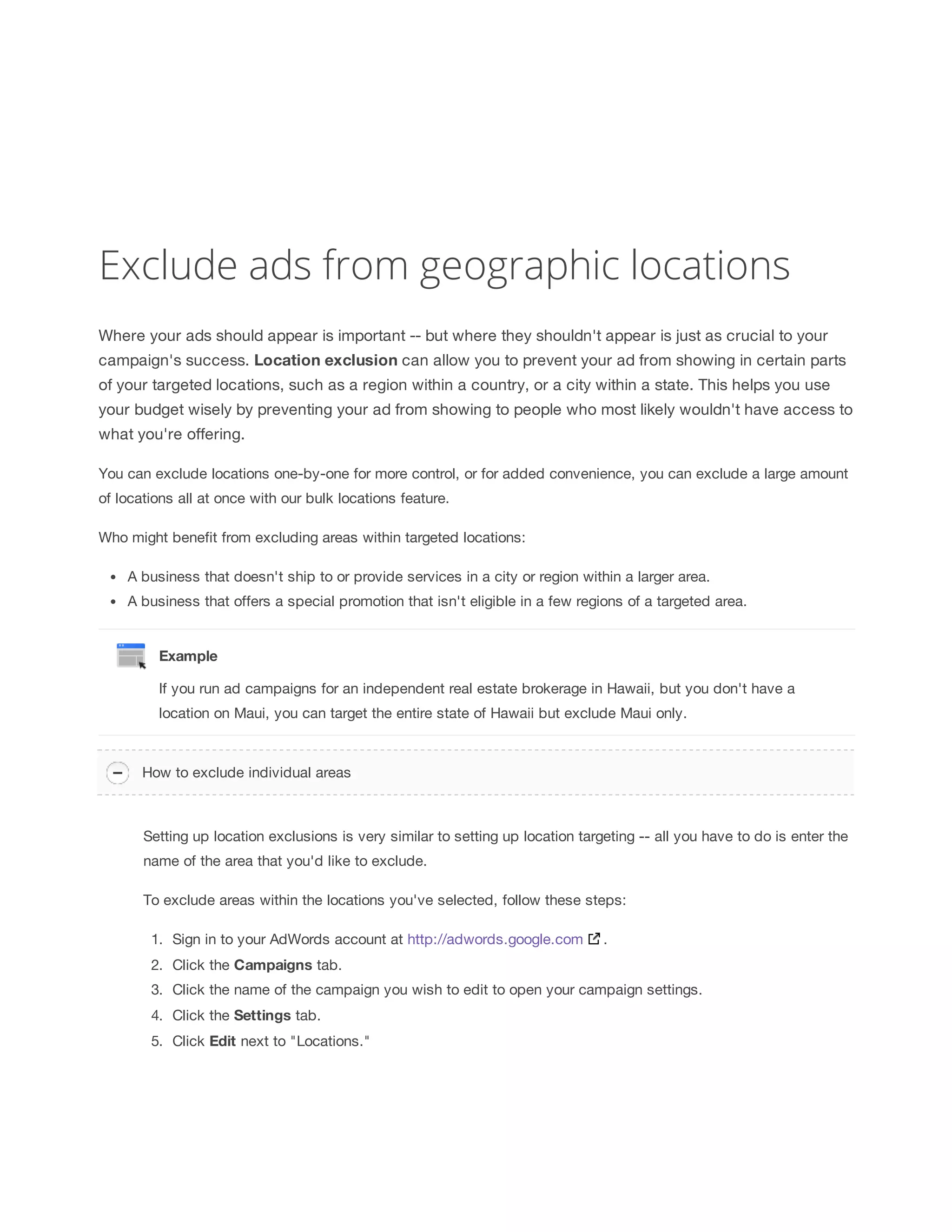
Task: Click the 'To exclude areas within the locations' line
Action: pyautogui.click(x=384, y=900)
